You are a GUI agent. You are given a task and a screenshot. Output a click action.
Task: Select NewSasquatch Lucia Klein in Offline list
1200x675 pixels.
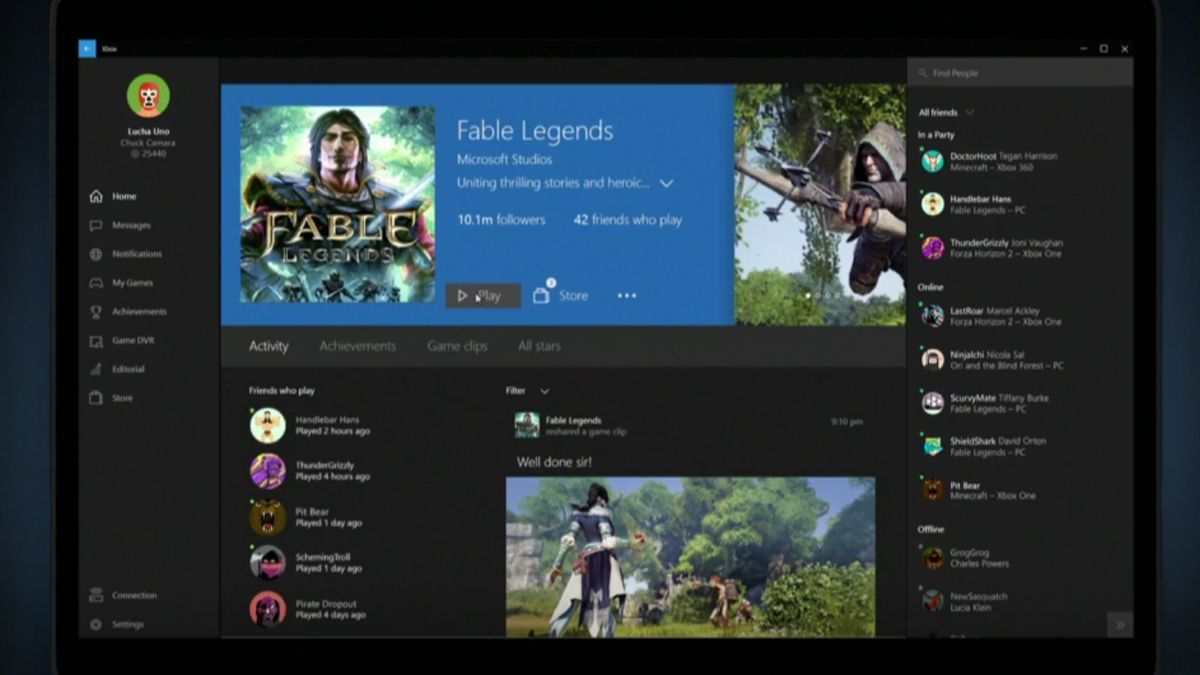pos(1018,601)
